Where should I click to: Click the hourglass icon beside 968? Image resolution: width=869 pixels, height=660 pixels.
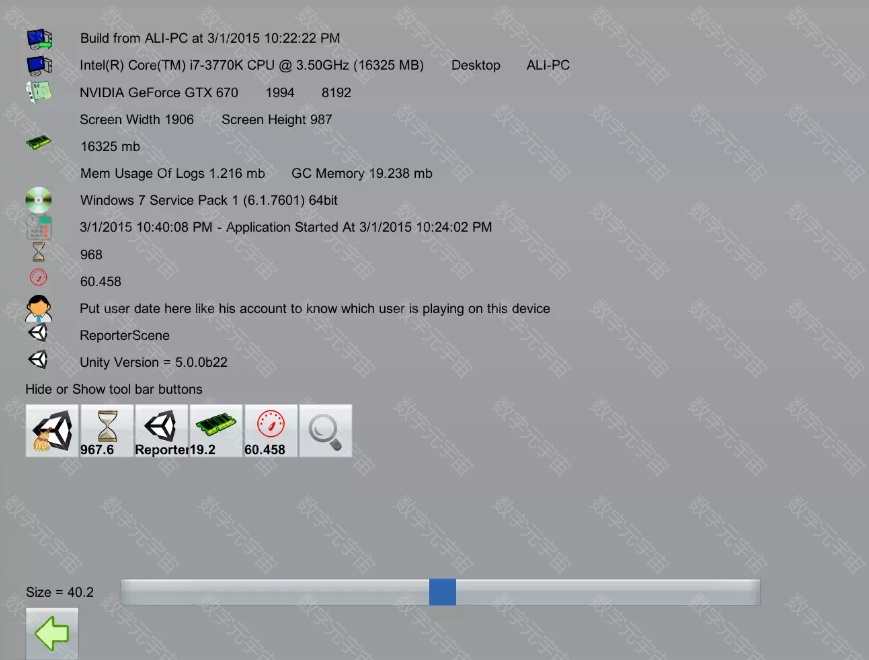point(38,252)
